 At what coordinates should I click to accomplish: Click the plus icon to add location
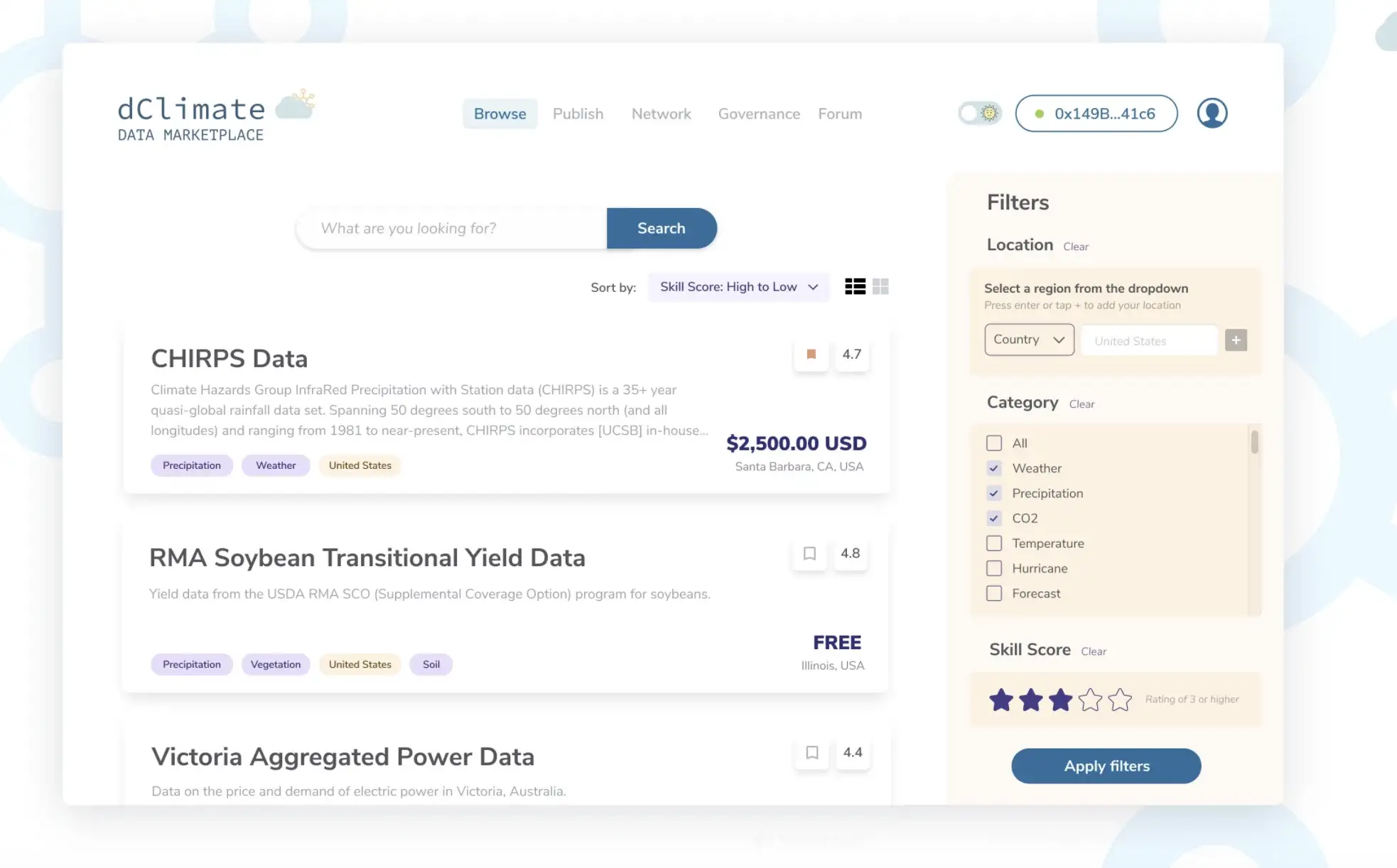click(x=1236, y=340)
